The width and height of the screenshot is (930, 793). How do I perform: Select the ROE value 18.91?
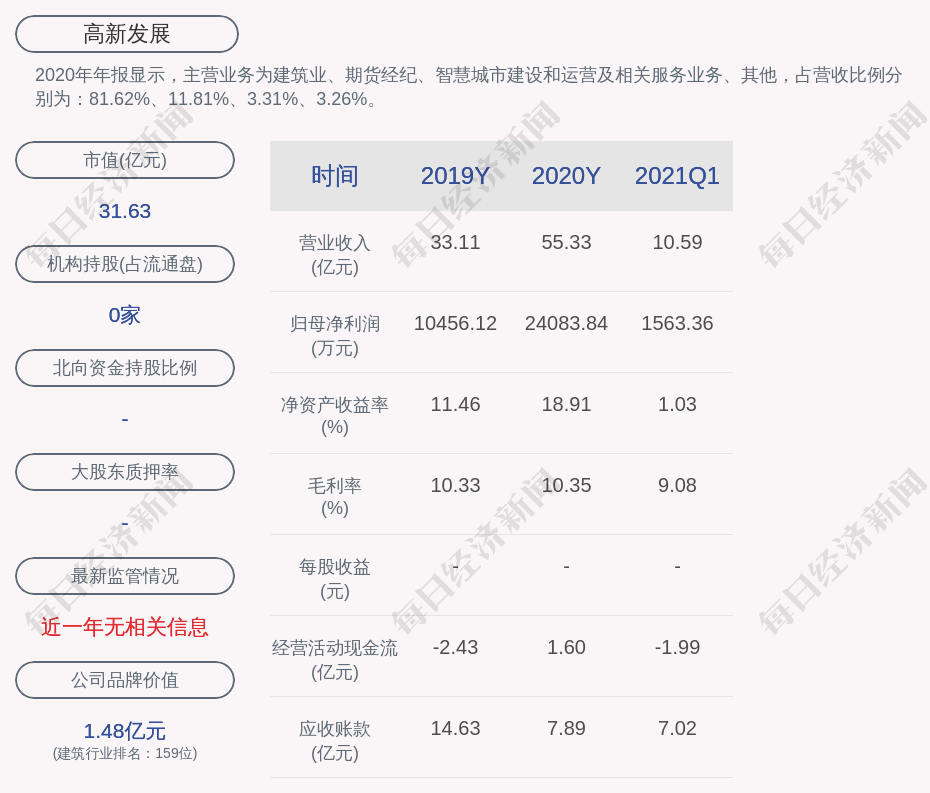click(x=566, y=405)
